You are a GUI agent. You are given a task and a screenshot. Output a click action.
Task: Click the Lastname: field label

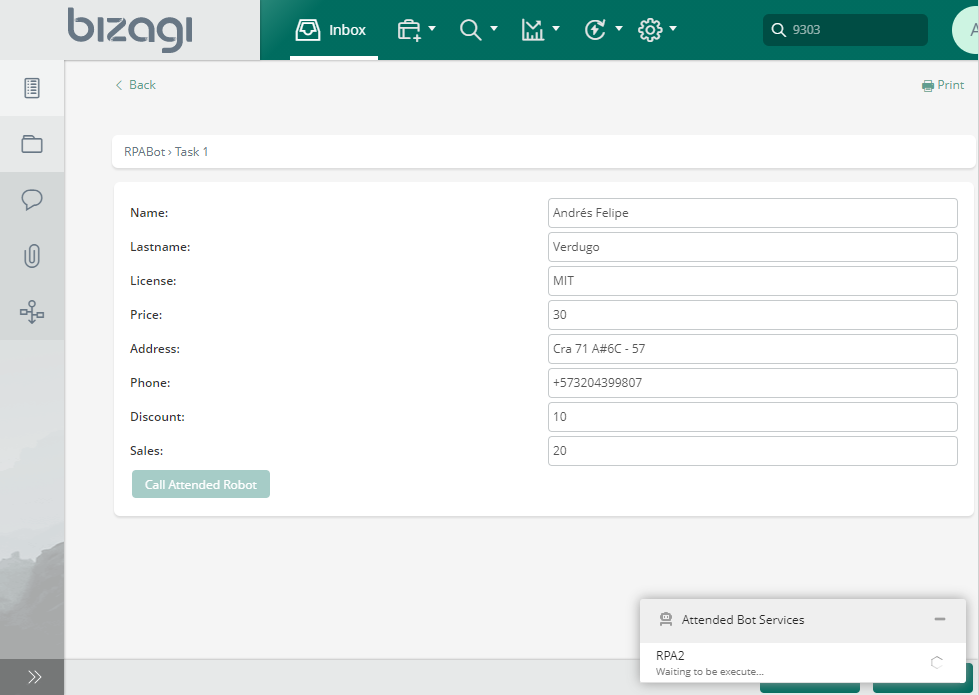coord(160,247)
